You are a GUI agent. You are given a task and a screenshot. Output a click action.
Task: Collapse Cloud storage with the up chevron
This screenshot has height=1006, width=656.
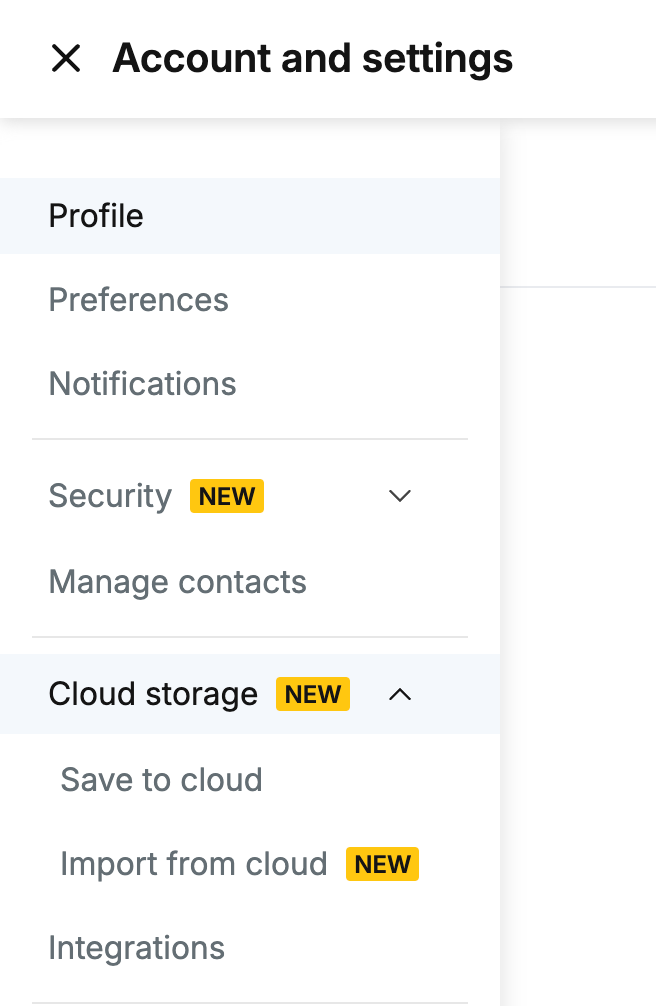pos(399,694)
